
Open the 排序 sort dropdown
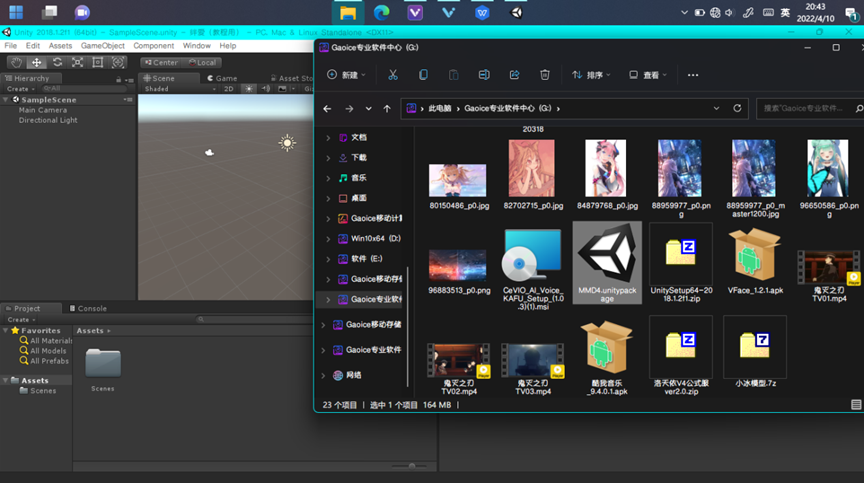tap(594, 75)
